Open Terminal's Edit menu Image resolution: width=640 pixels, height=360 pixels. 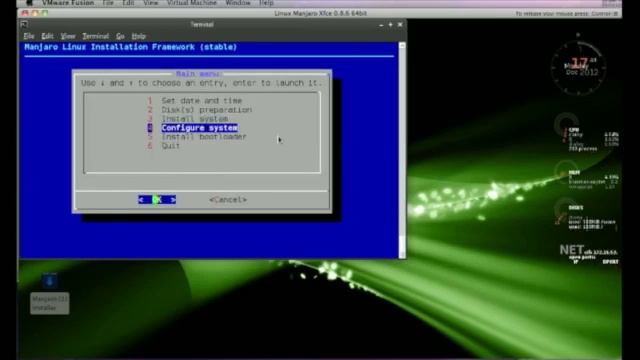[x=47, y=36]
